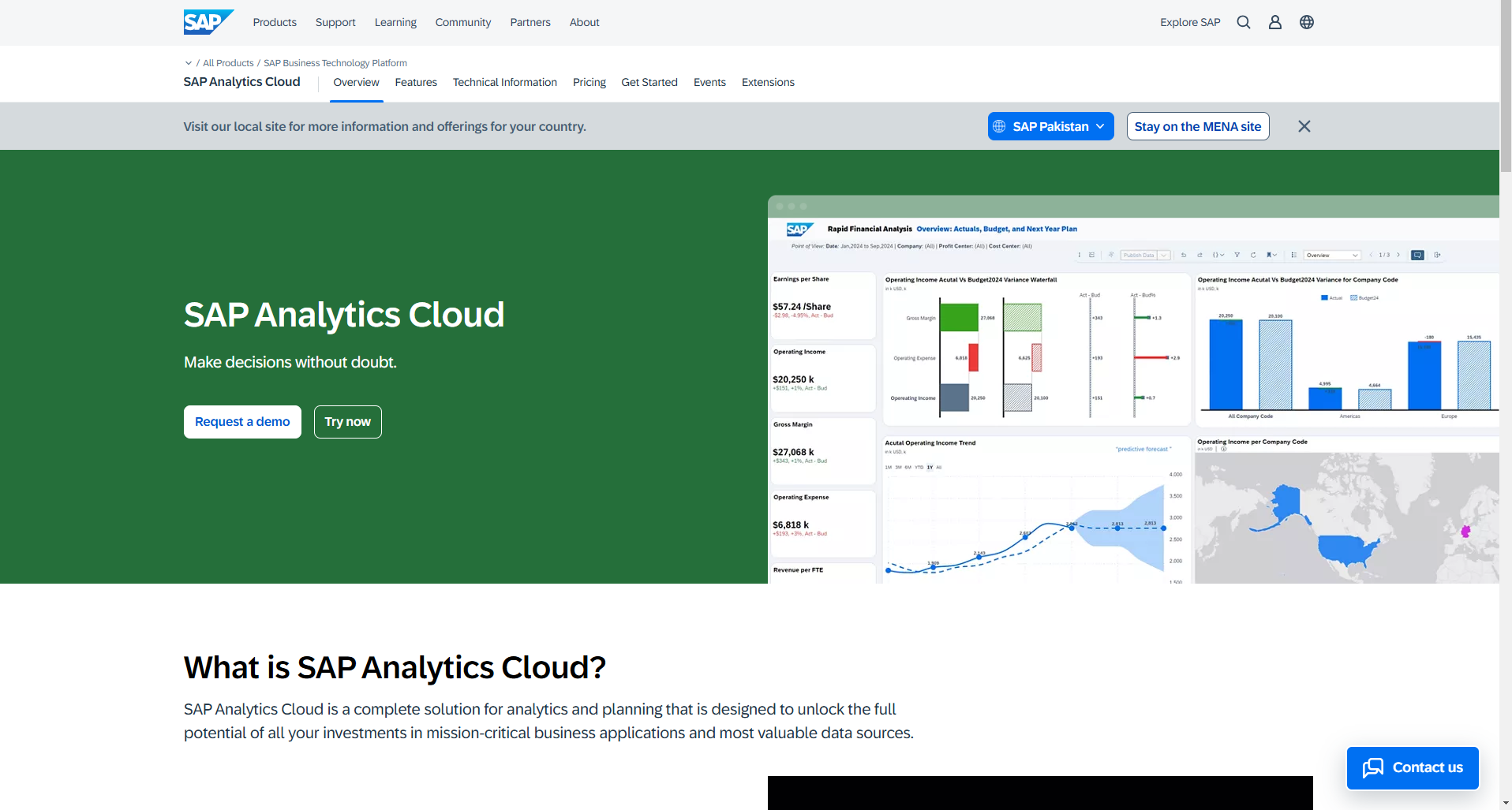Open the Products menu

pyautogui.click(x=275, y=22)
